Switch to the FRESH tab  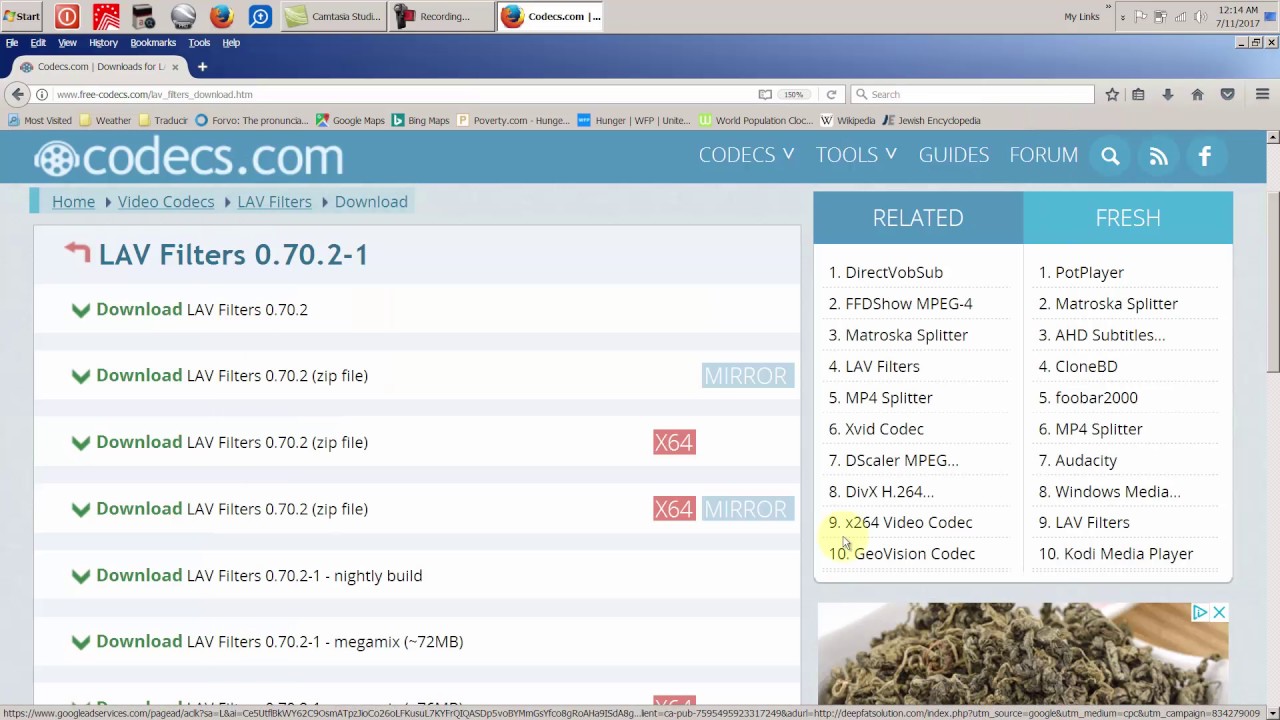(1128, 218)
